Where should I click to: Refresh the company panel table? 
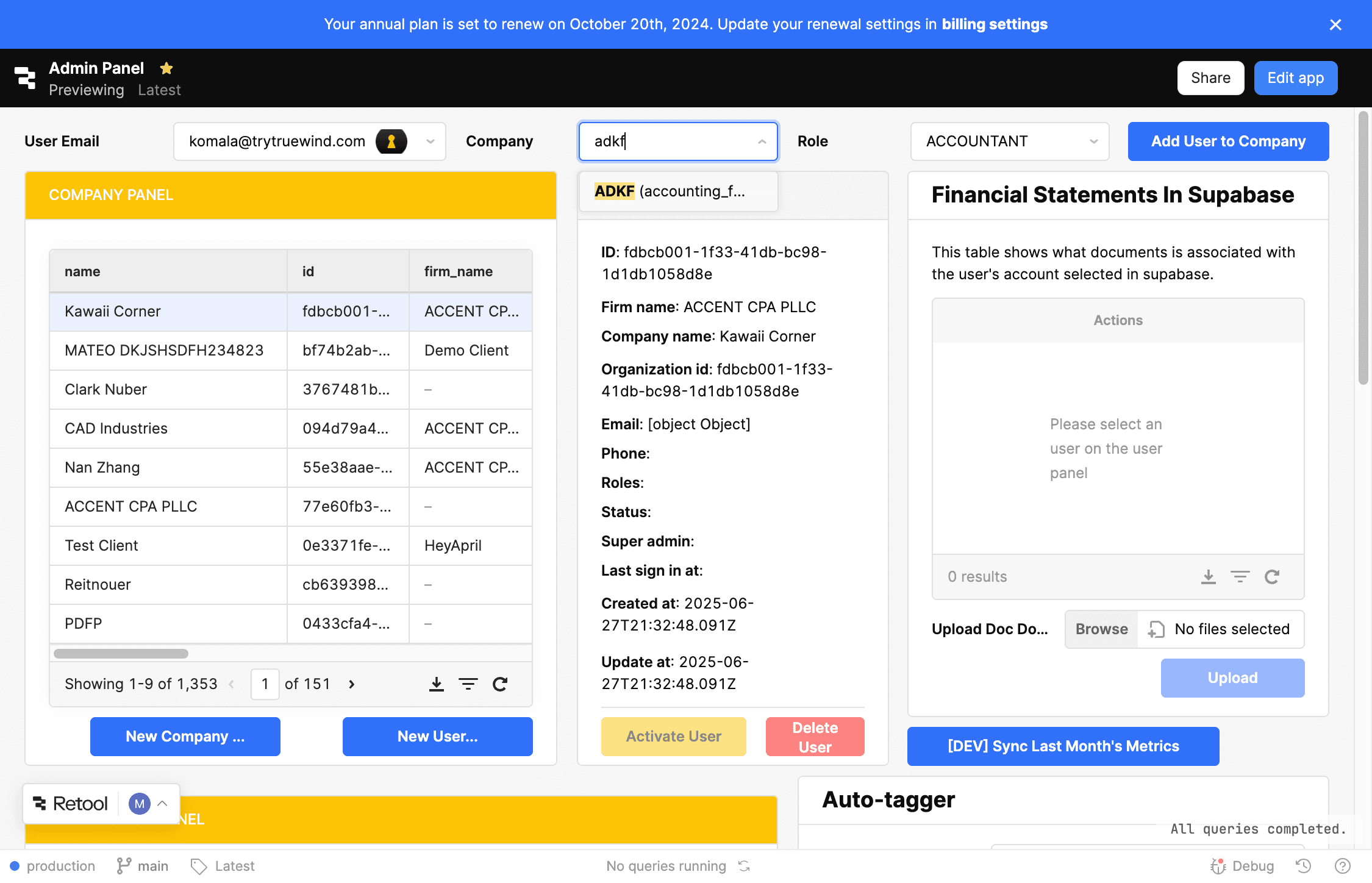tap(500, 684)
